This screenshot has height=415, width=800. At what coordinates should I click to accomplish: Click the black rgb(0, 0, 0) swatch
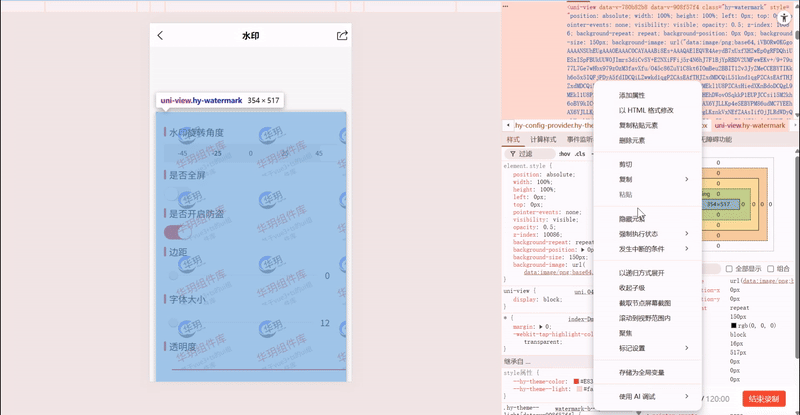734,326
